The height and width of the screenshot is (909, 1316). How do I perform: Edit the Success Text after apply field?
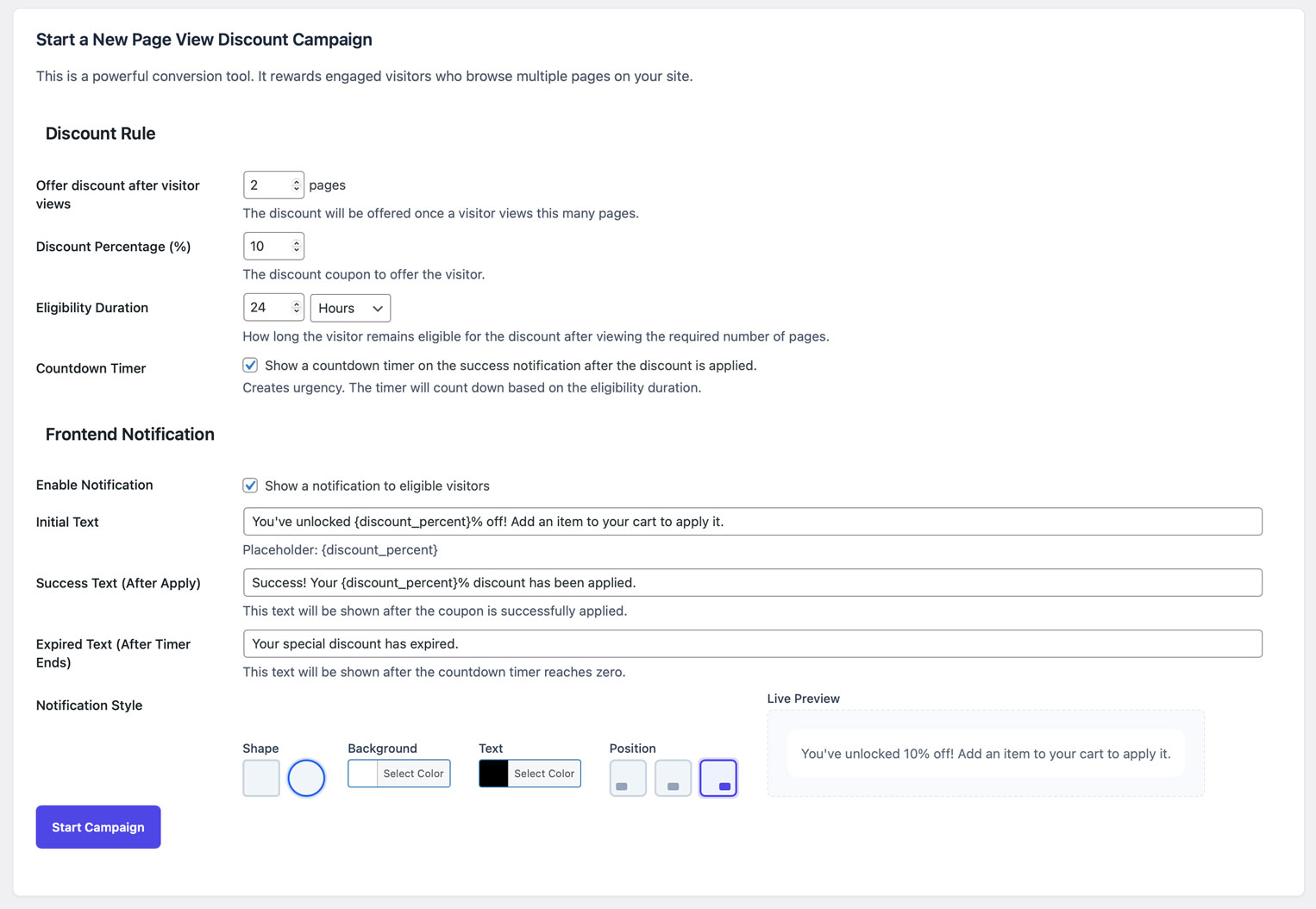[752, 582]
